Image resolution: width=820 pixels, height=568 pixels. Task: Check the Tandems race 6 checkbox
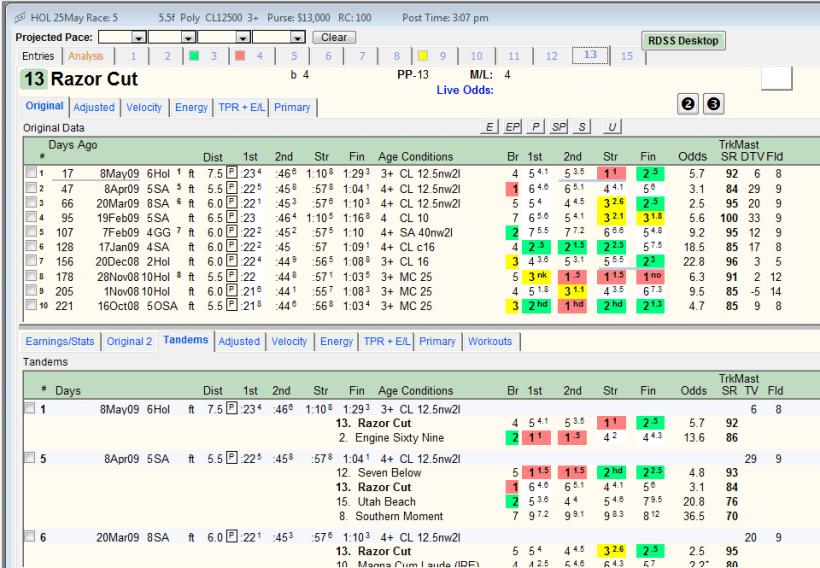(30, 536)
